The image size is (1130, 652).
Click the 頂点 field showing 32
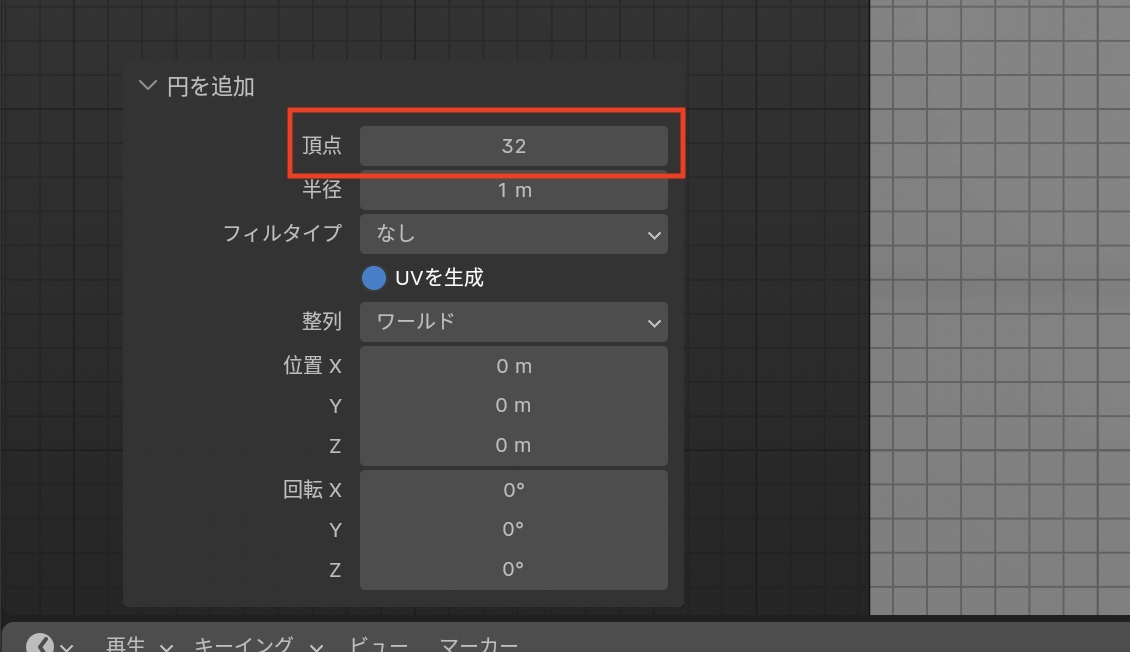(x=513, y=146)
